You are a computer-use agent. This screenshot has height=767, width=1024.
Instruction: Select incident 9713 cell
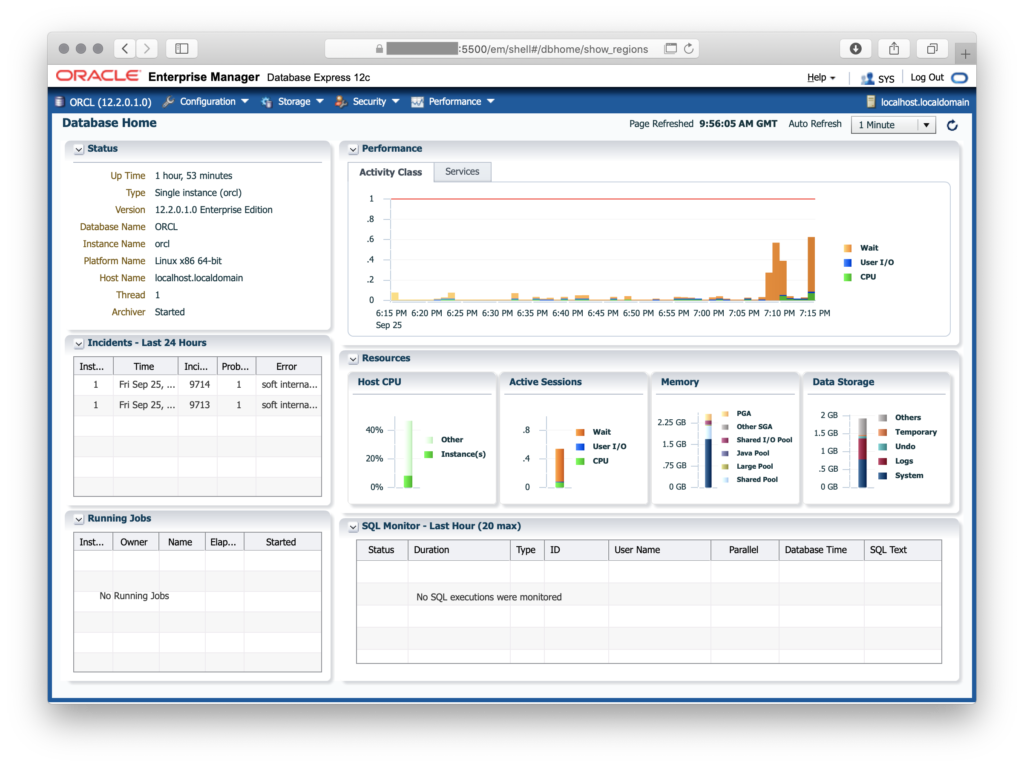(x=199, y=405)
